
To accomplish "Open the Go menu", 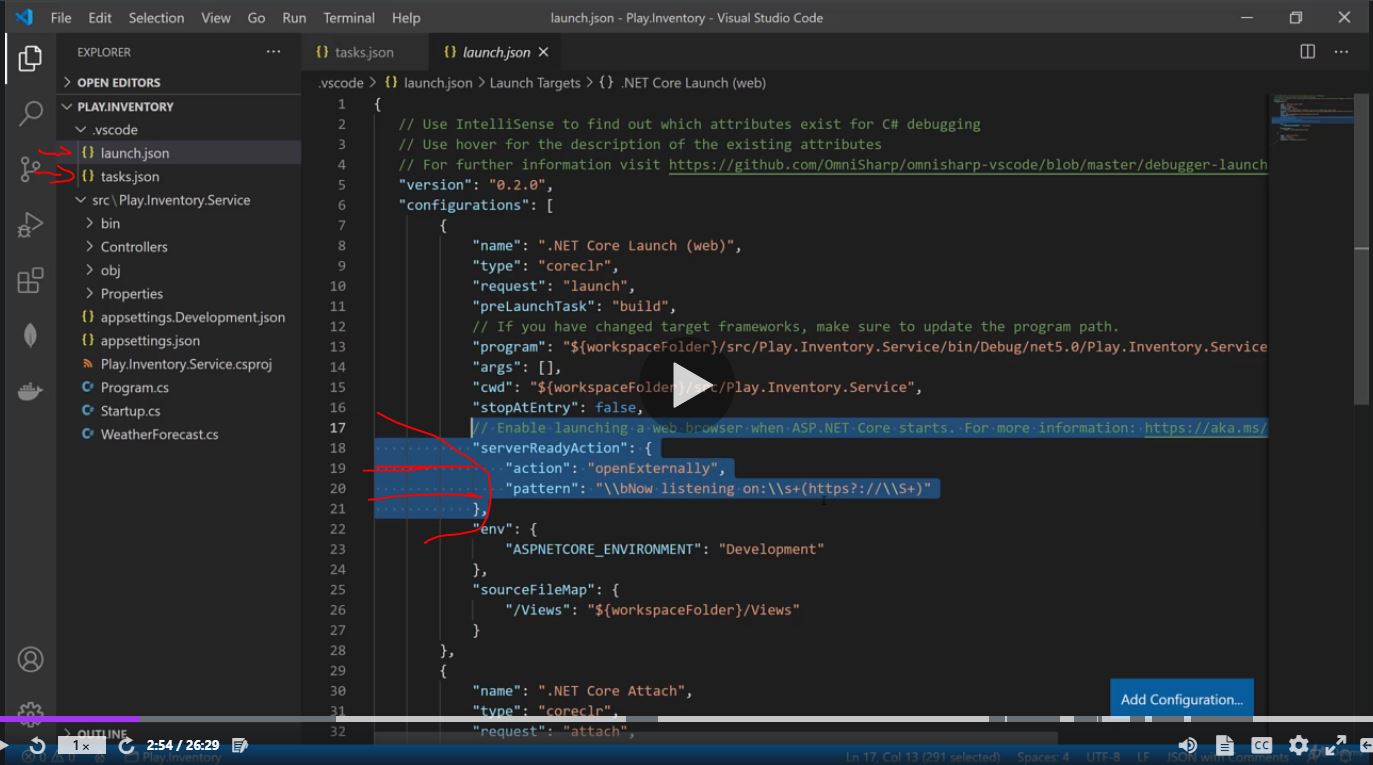I will [256, 17].
